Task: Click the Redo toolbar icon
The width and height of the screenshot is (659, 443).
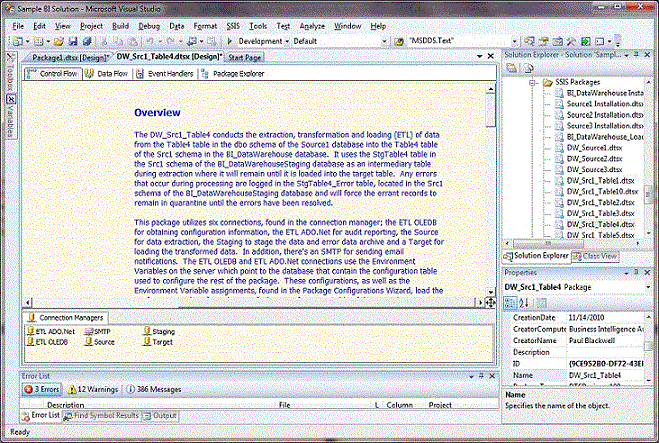Action: 170,41
